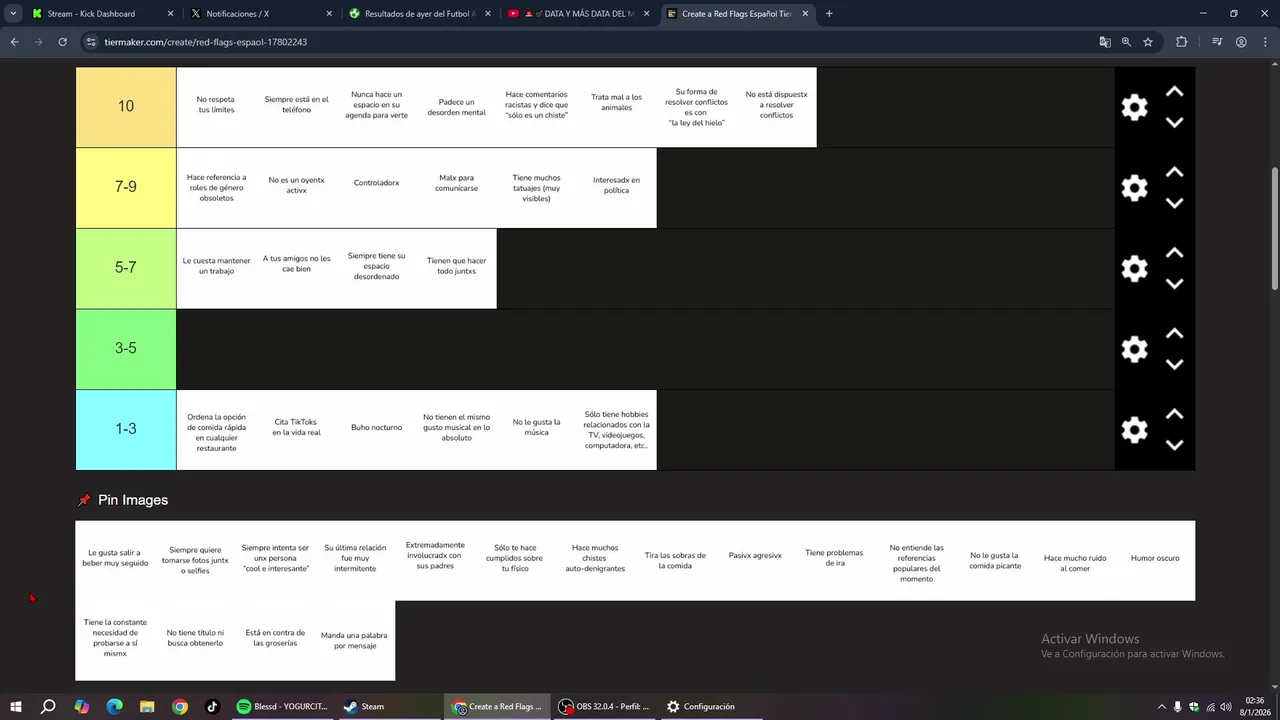Open Microsoft Edge from taskbar
The image size is (1280, 720).
(114, 706)
